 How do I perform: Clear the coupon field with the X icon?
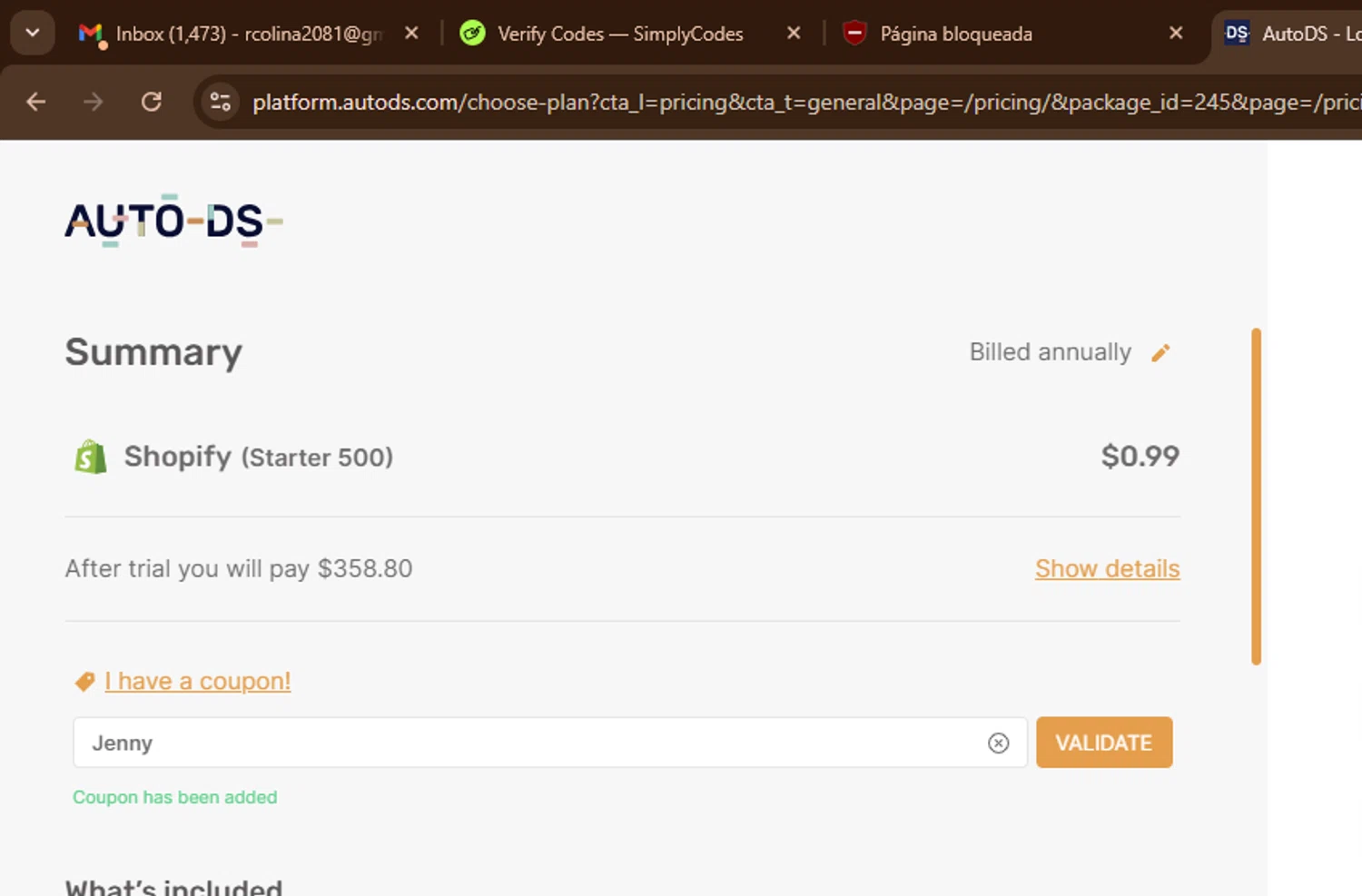(998, 743)
